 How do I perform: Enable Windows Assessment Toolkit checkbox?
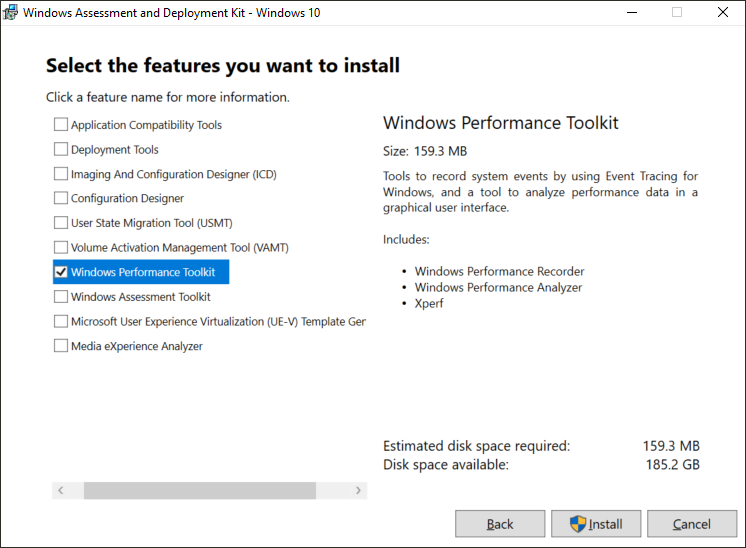click(61, 297)
